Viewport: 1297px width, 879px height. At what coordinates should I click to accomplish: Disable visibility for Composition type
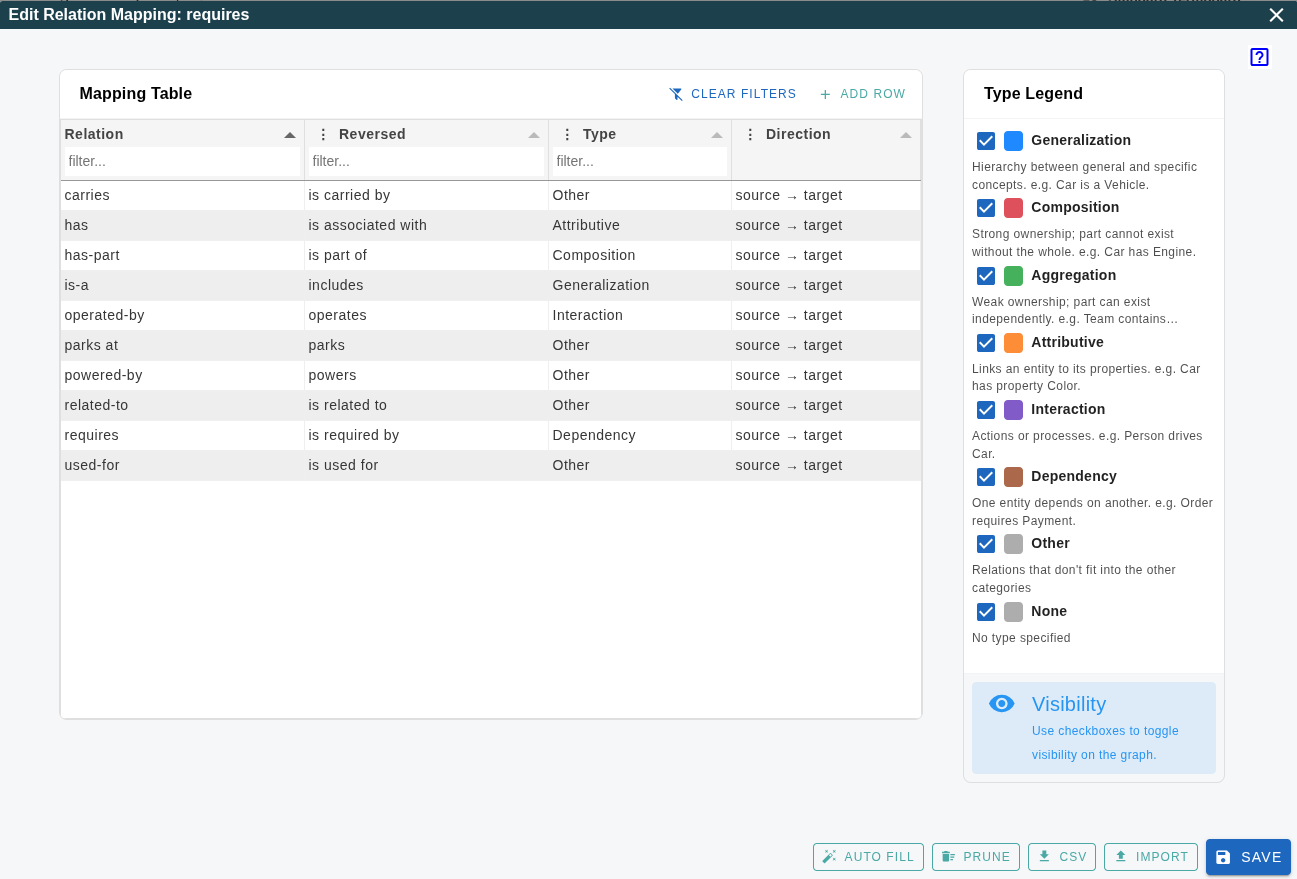click(x=986, y=208)
